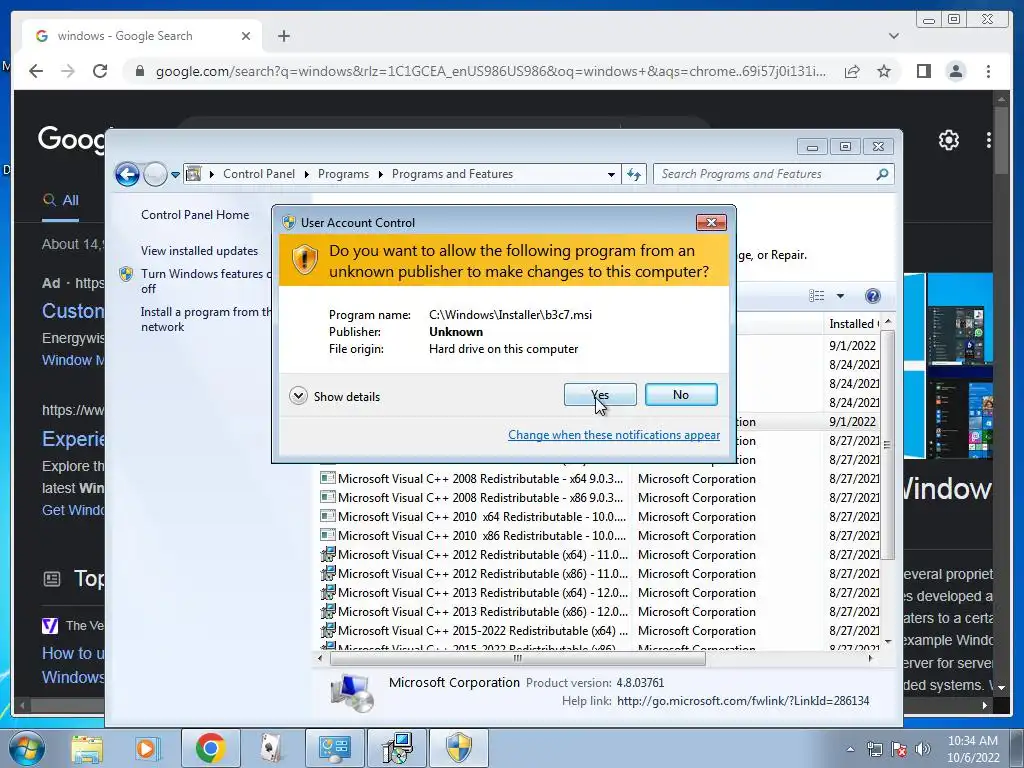This screenshot has width=1024, height=768.
Task: Switch to Chrome from the taskbar
Action: click(210, 748)
